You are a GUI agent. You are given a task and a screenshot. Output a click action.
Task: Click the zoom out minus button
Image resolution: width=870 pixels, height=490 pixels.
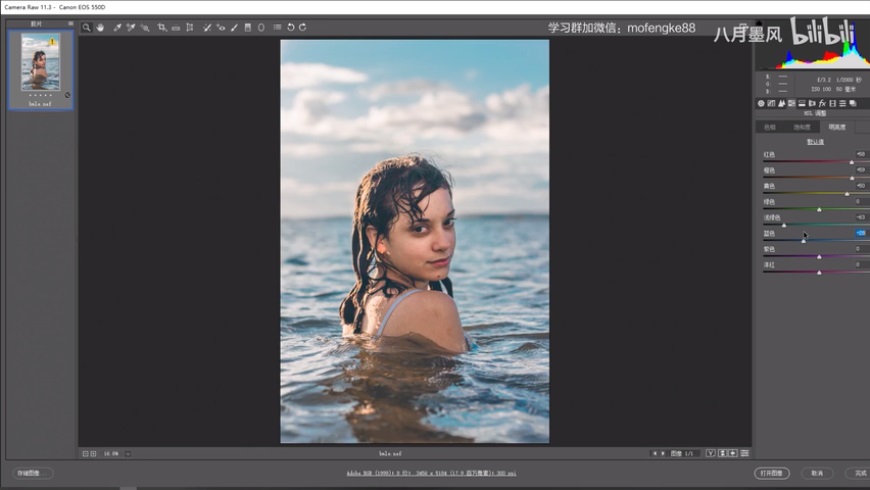click(85, 454)
